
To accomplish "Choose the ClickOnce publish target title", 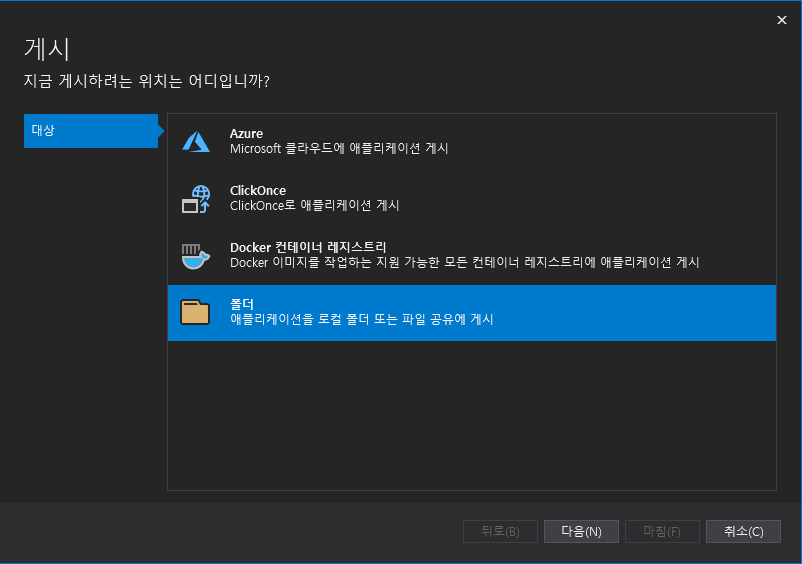I will click(258, 191).
